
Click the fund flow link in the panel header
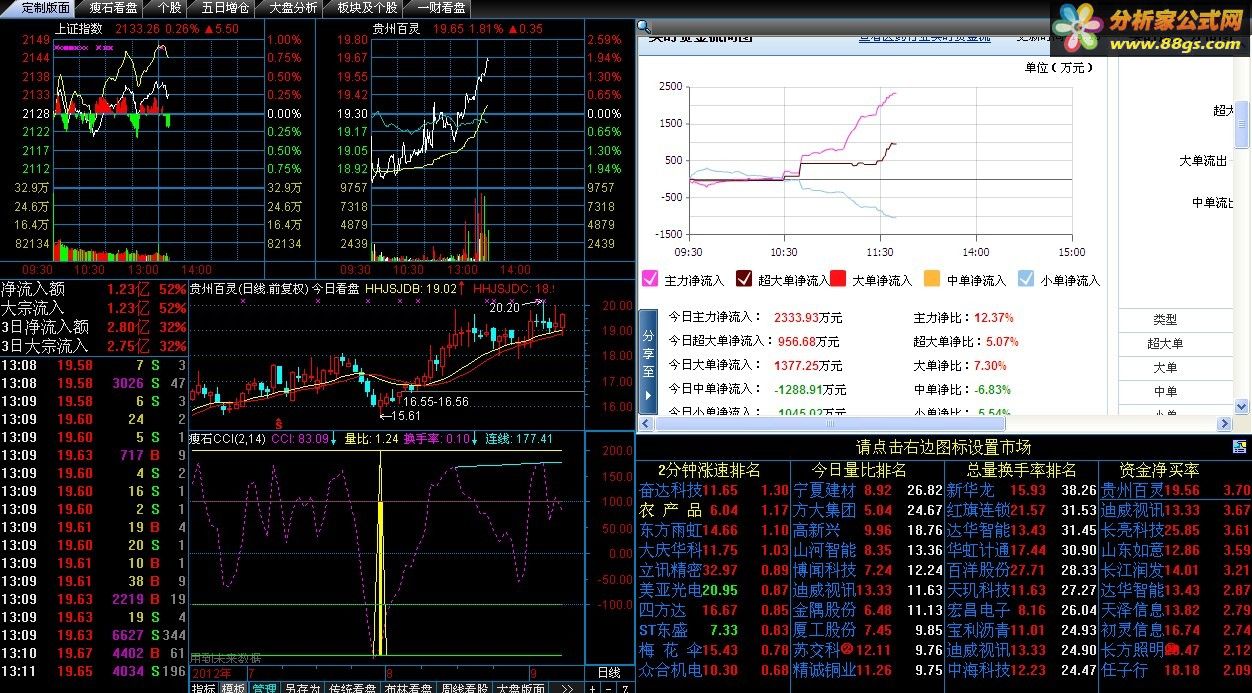pyautogui.click(x=924, y=38)
